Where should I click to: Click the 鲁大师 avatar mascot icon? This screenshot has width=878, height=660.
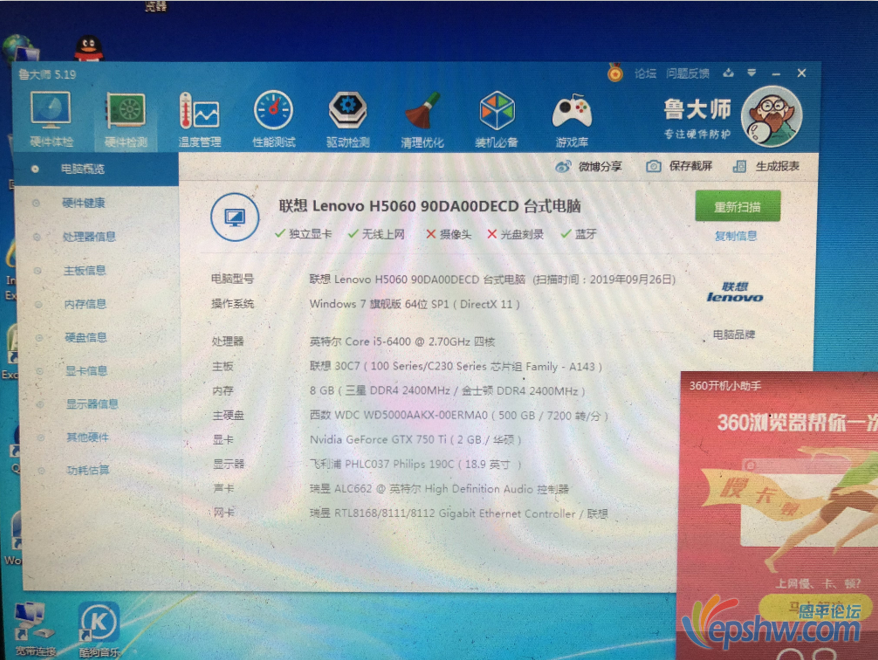point(772,116)
